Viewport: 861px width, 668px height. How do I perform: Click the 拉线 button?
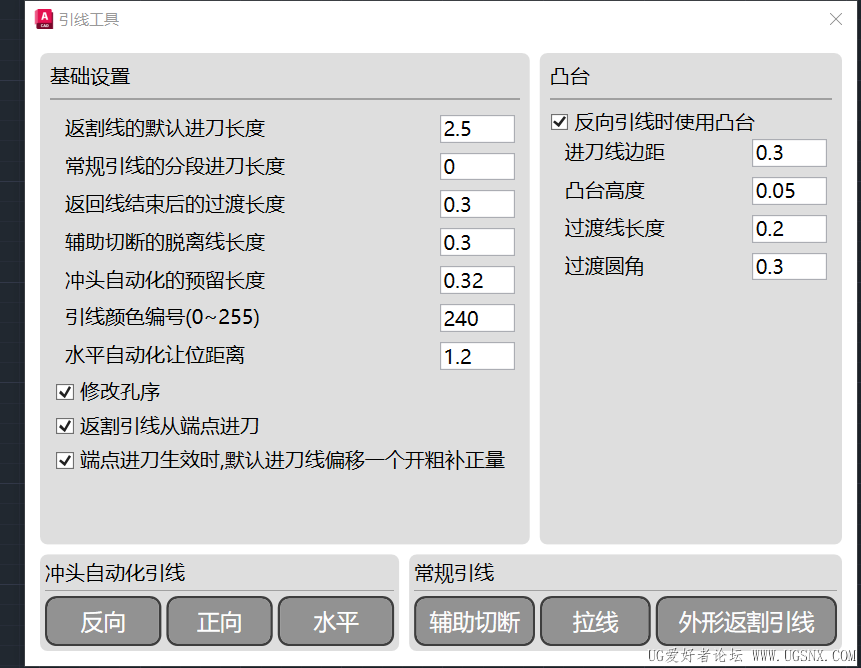point(595,621)
